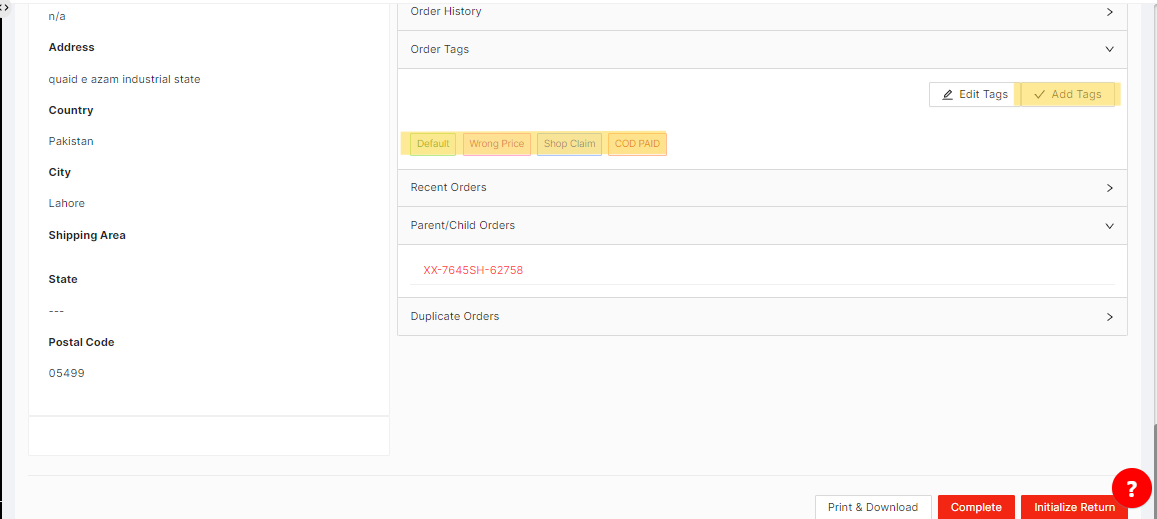Click the Complete button

point(976,507)
